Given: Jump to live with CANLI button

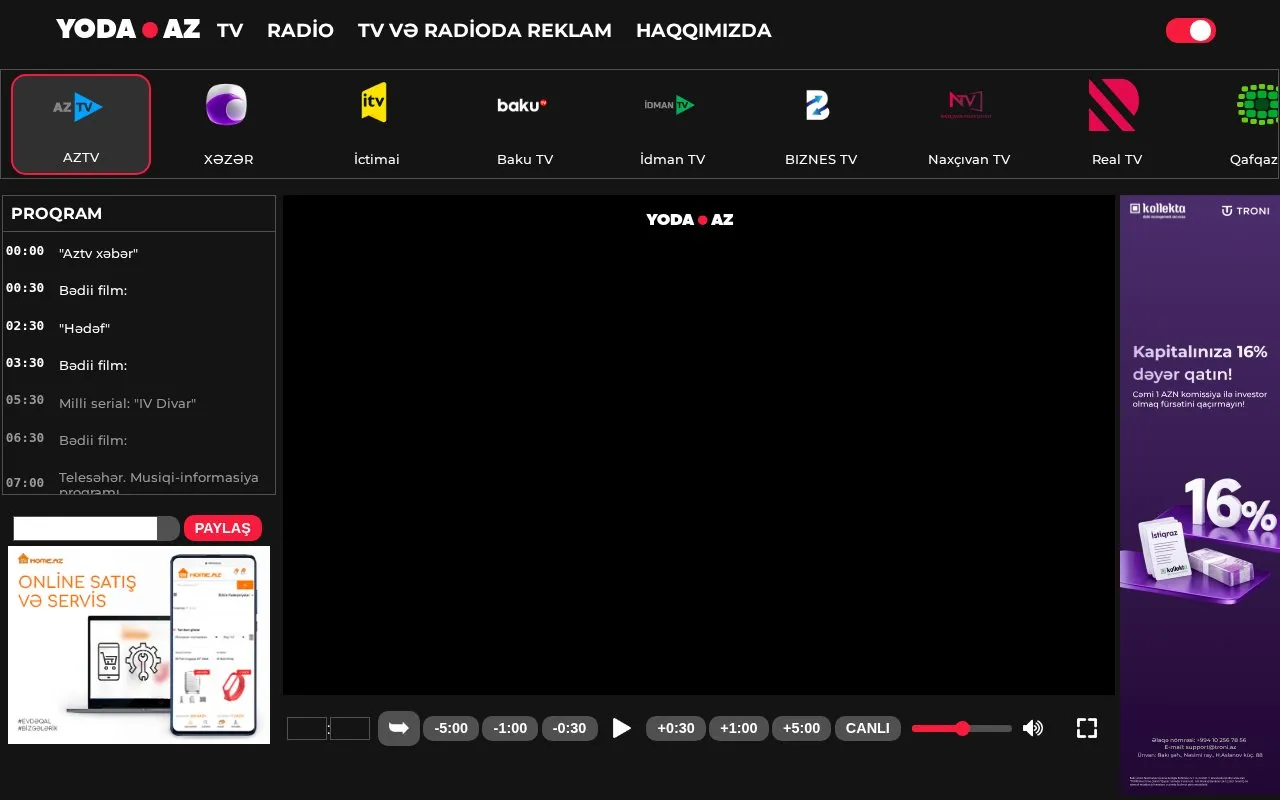Looking at the screenshot, I should (868, 728).
